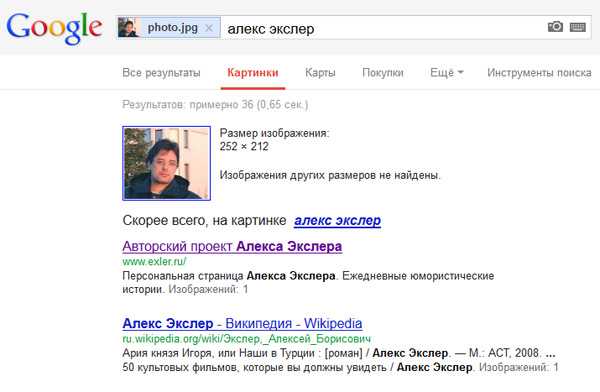The width and height of the screenshot is (600, 392).
Task: Click the small photo.jpg thumbnail chip
Action: 128,28
